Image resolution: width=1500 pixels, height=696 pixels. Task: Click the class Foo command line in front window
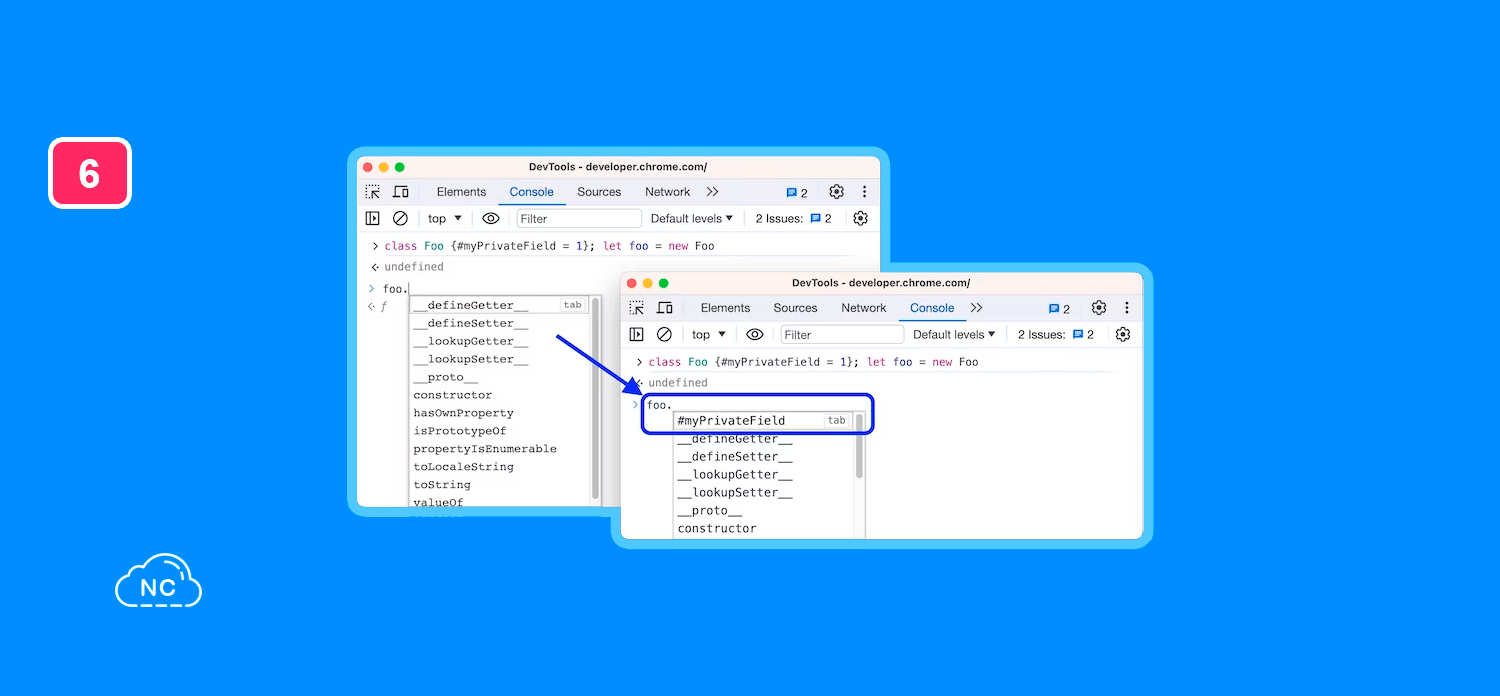[x=813, y=362]
